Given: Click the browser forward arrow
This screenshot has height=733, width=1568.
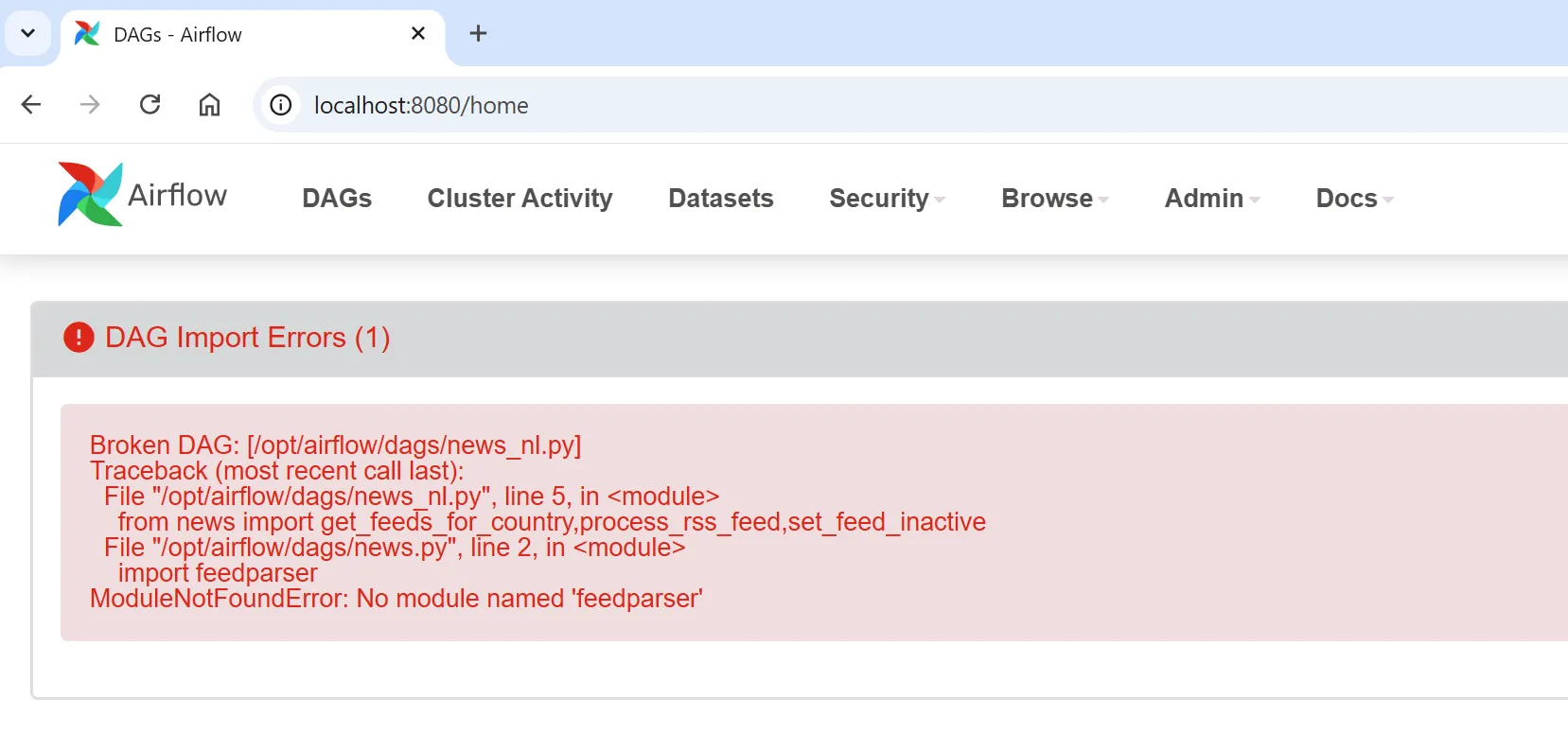Looking at the screenshot, I should coord(90,104).
